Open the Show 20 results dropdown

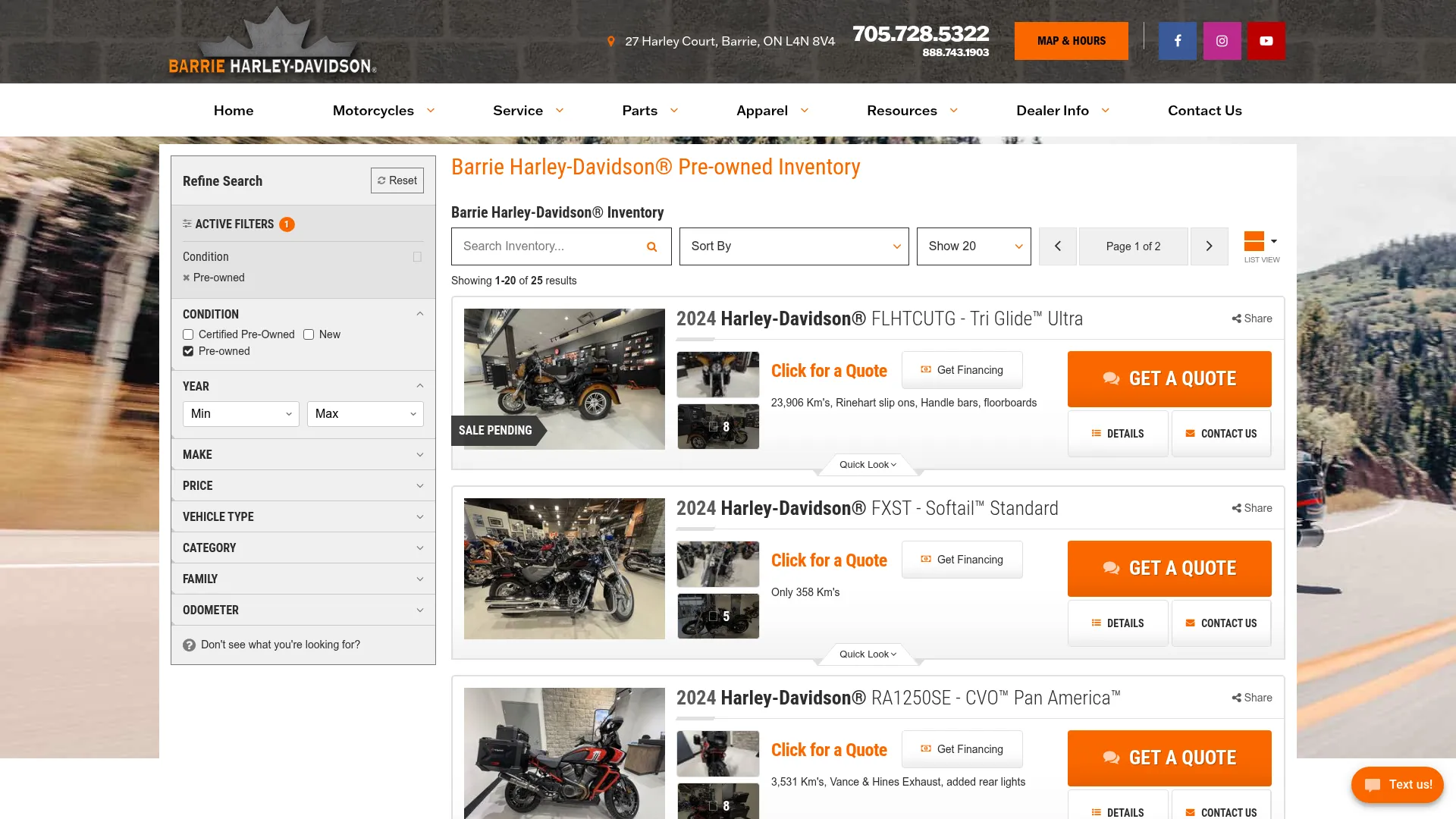[x=974, y=246]
